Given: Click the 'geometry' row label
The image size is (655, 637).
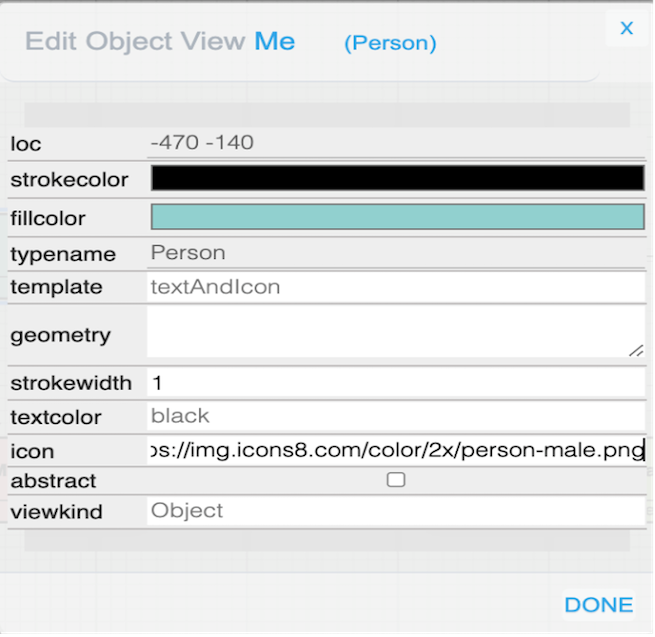Looking at the screenshot, I should (x=61, y=335).
